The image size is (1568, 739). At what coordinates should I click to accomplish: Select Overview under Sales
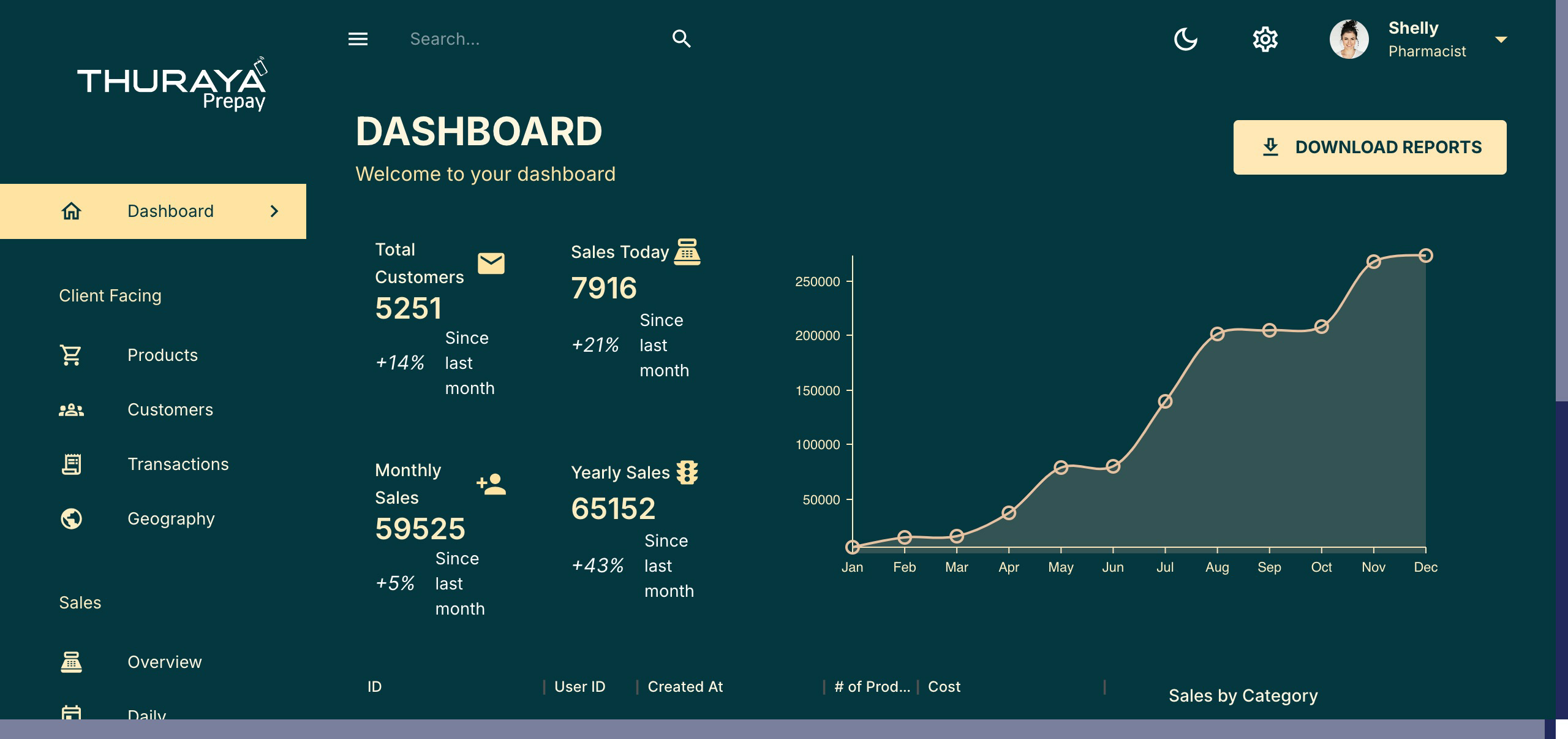click(164, 662)
